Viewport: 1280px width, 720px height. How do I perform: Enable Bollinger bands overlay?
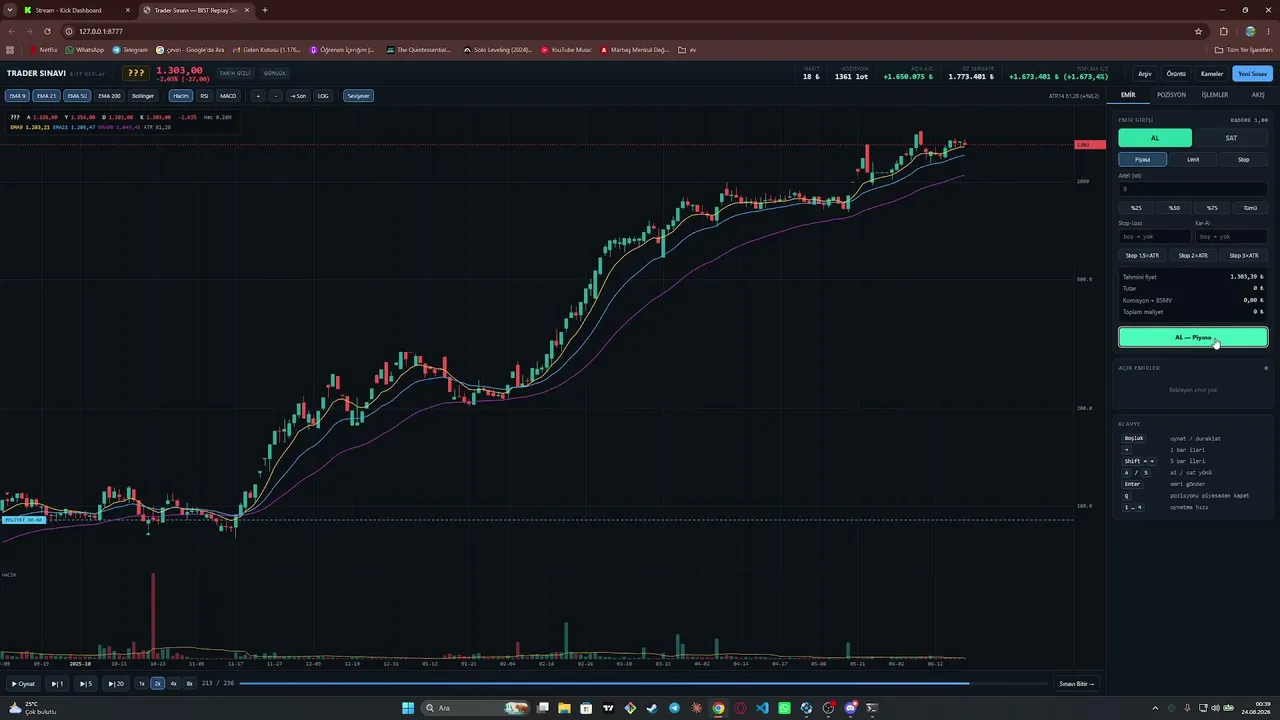pyautogui.click(x=143, y=96)
